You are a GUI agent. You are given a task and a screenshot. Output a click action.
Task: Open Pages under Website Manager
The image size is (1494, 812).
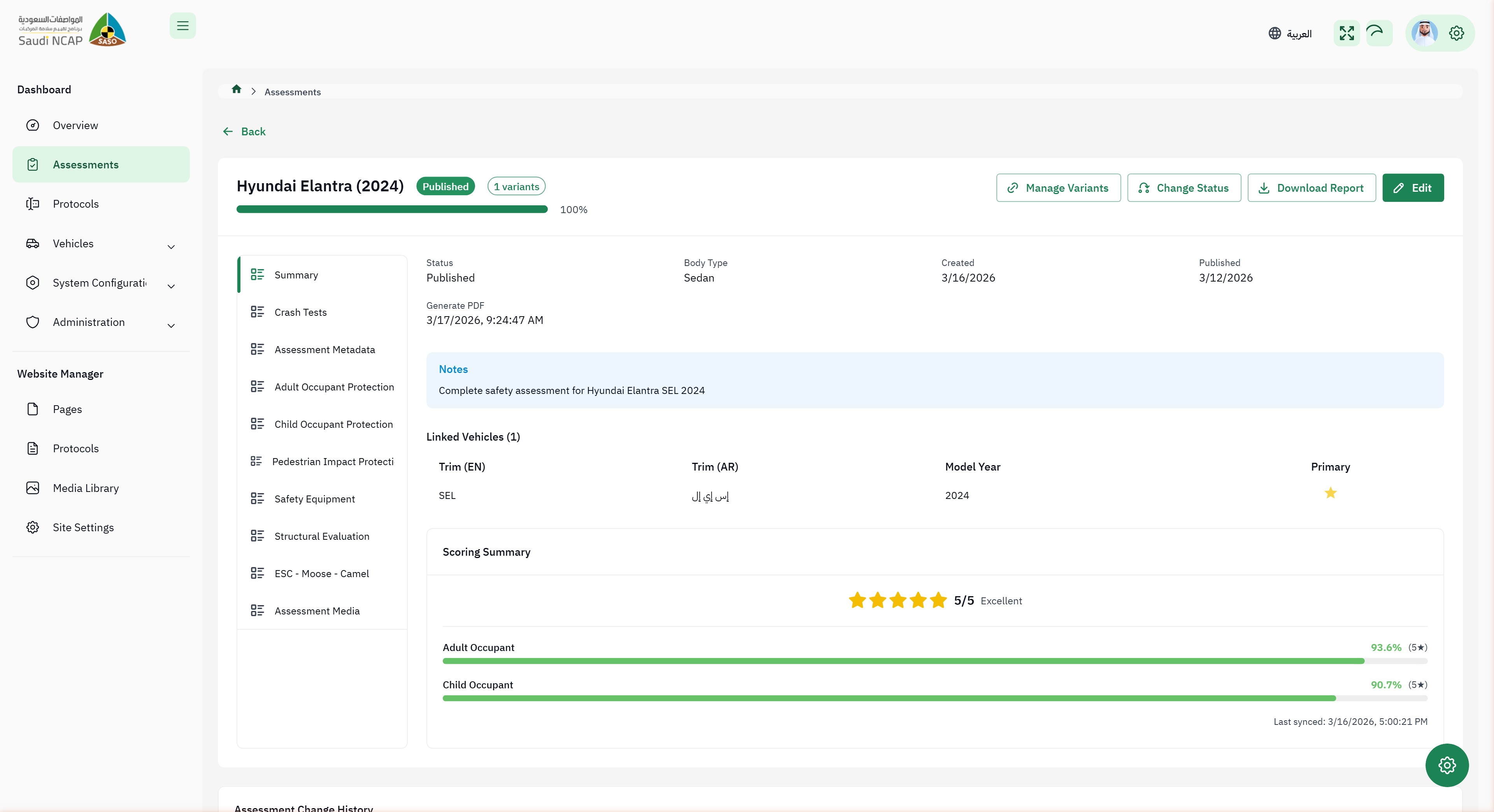click(x=101, y=409)
